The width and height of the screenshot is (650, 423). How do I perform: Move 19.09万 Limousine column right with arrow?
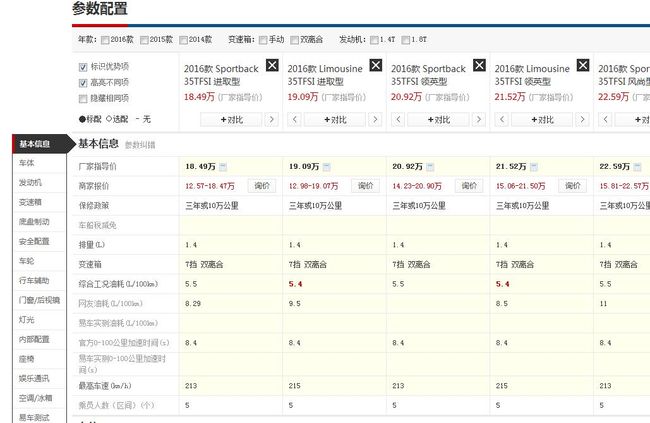click(x=375, y=119)
